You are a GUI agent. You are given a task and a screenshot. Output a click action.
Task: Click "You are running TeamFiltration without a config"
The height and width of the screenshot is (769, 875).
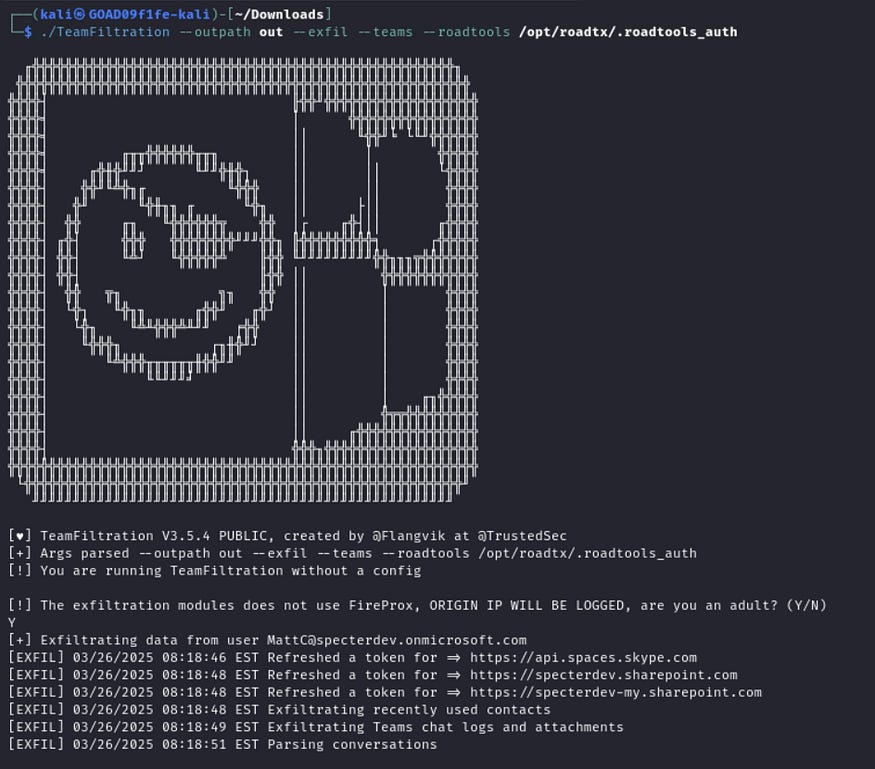(x=230, y=570)
